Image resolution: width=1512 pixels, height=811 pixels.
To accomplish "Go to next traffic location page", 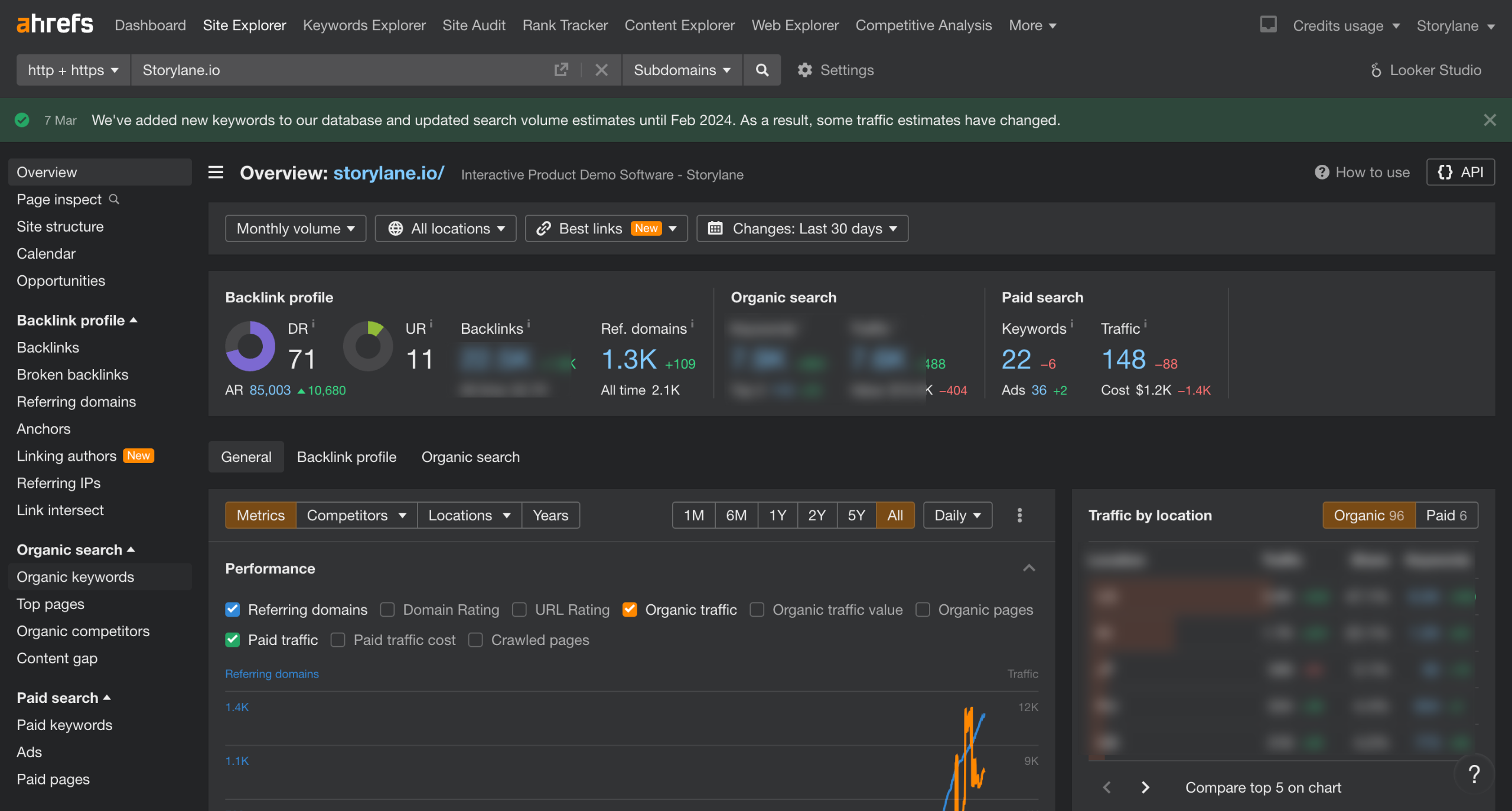I will pos(1145,787).
